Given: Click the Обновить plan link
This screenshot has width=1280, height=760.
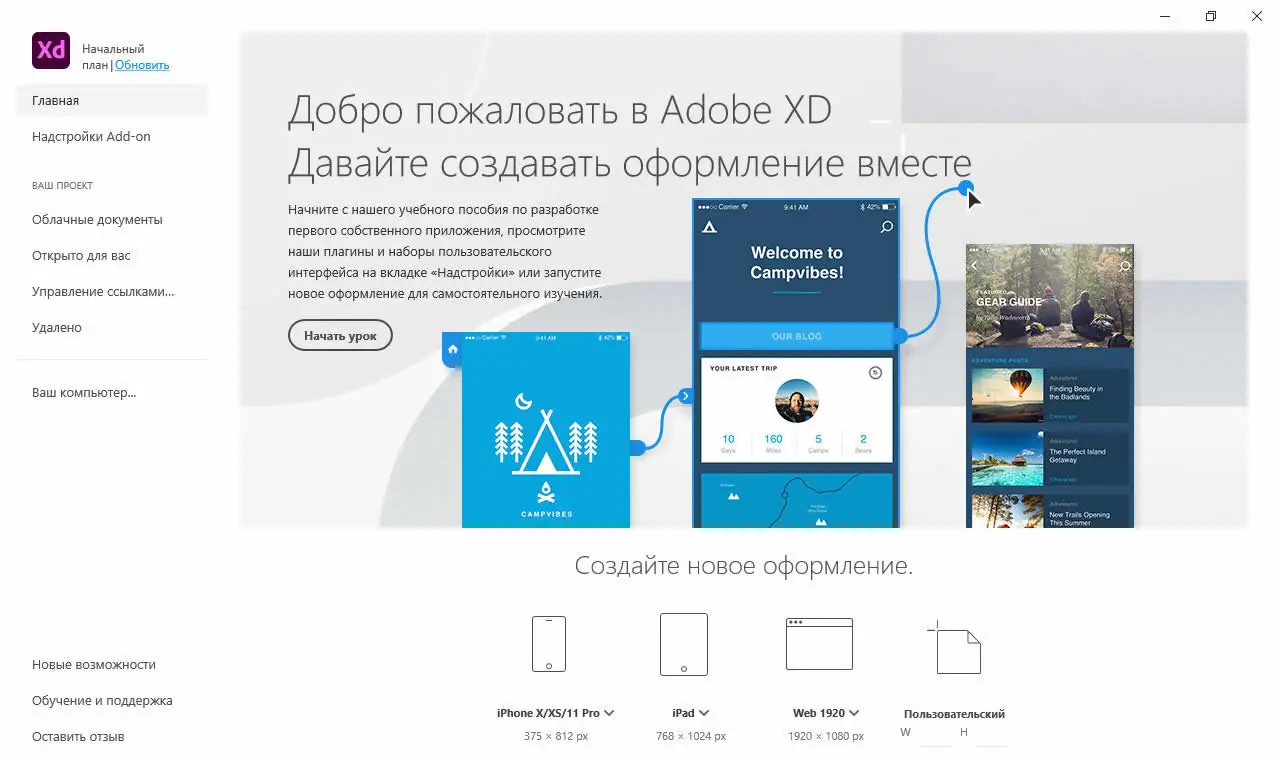Looking at the screenshot, I should coord(142,65).
